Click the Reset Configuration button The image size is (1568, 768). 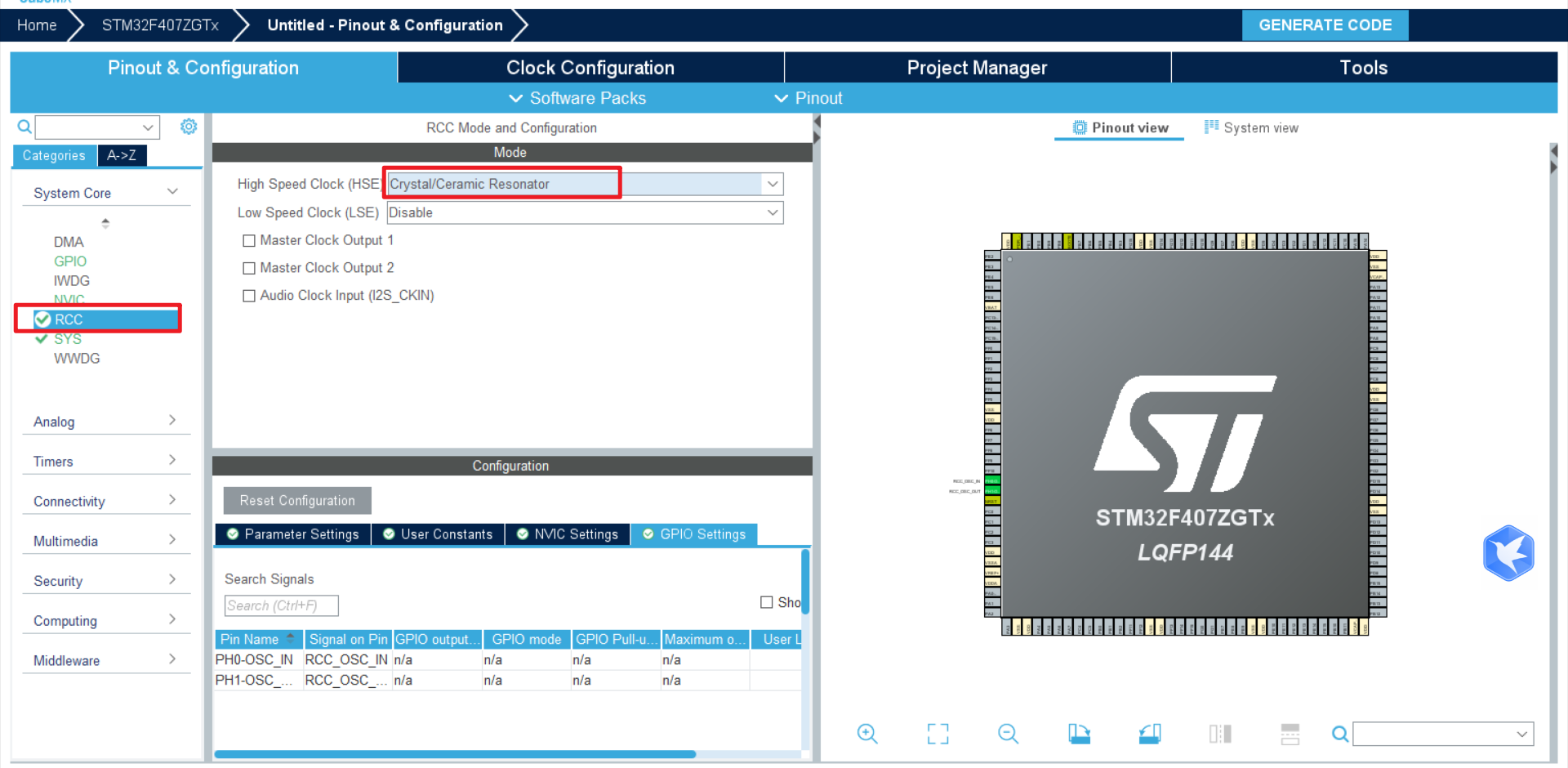tap(297, 501)
